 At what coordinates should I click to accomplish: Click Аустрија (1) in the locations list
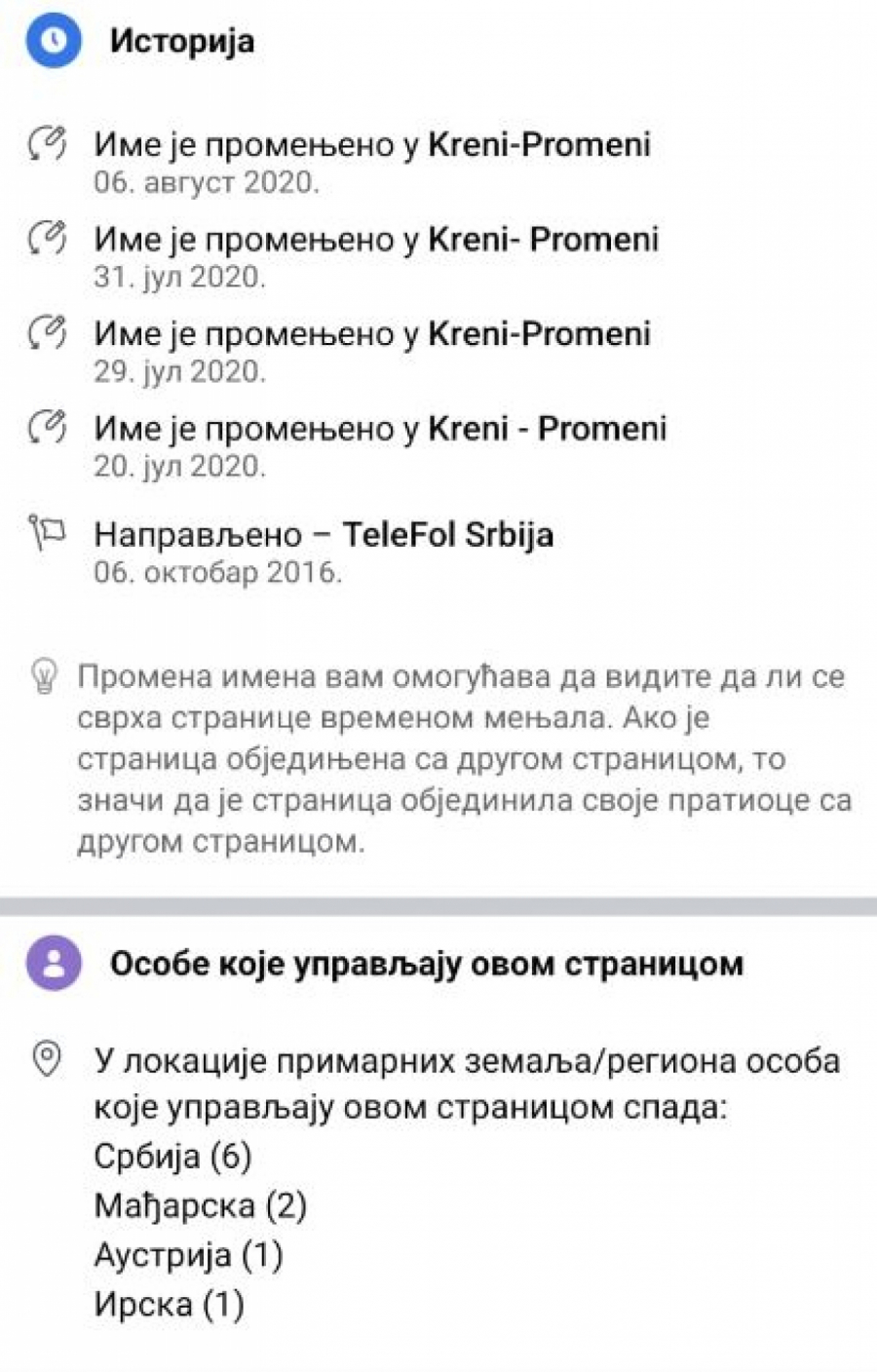click(188, 1255)
